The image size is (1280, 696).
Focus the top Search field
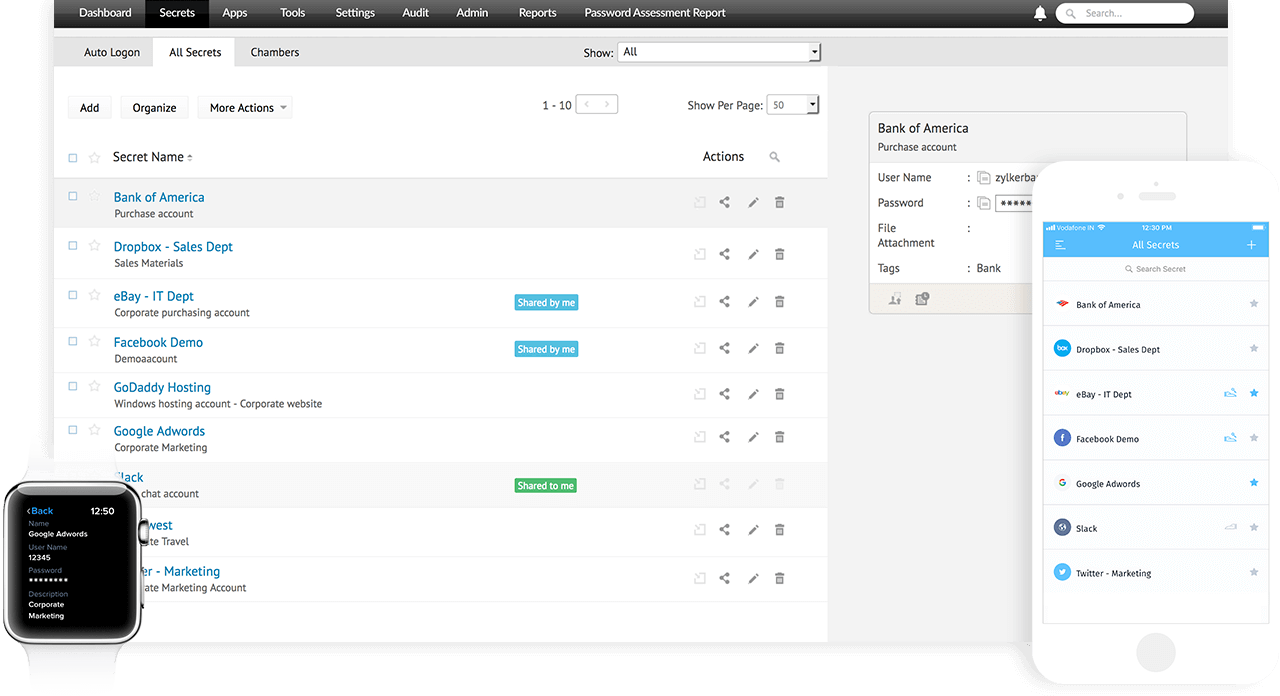(1125, 13)
